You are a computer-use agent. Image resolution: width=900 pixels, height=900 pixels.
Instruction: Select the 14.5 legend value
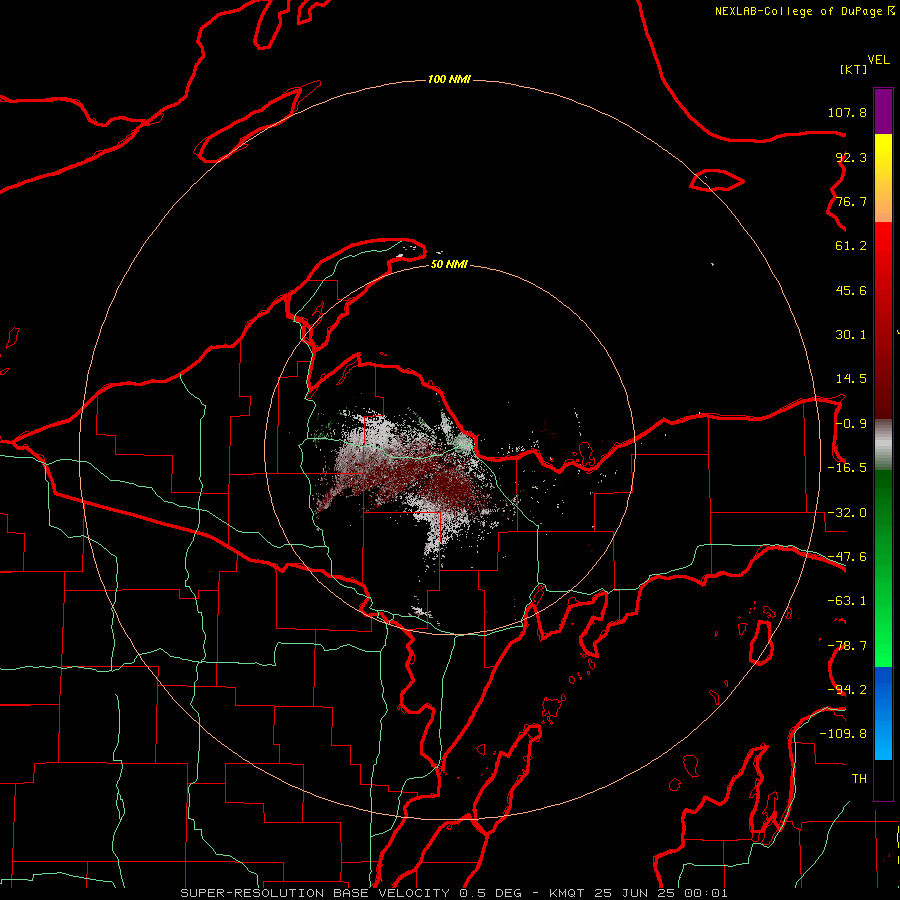click(851, 379)
